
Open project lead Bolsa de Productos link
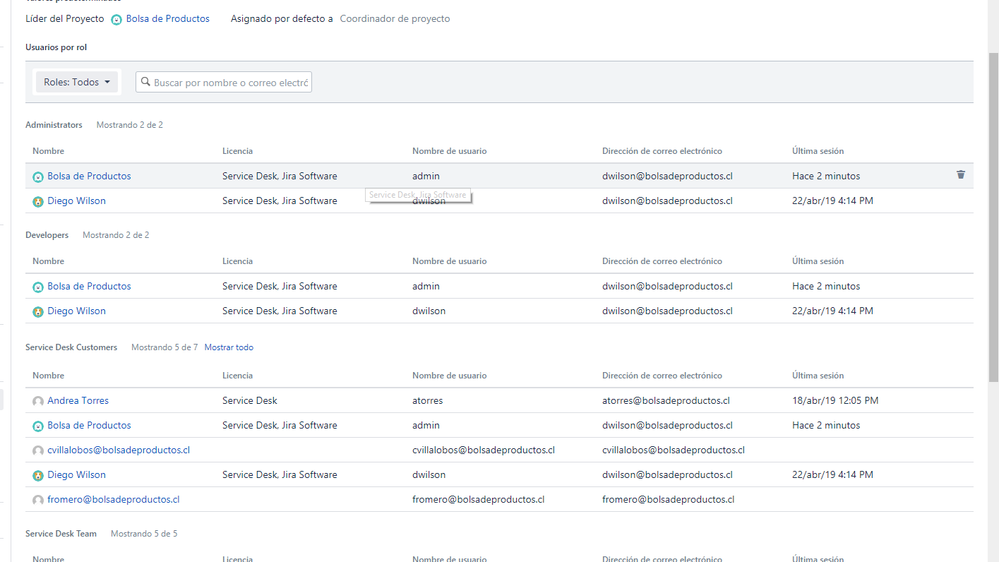point(168,18)
